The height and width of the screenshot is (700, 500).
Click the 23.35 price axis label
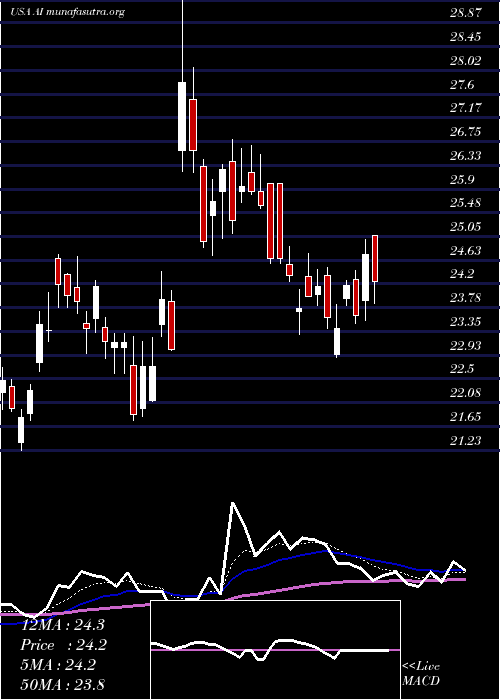coord(466,322)
